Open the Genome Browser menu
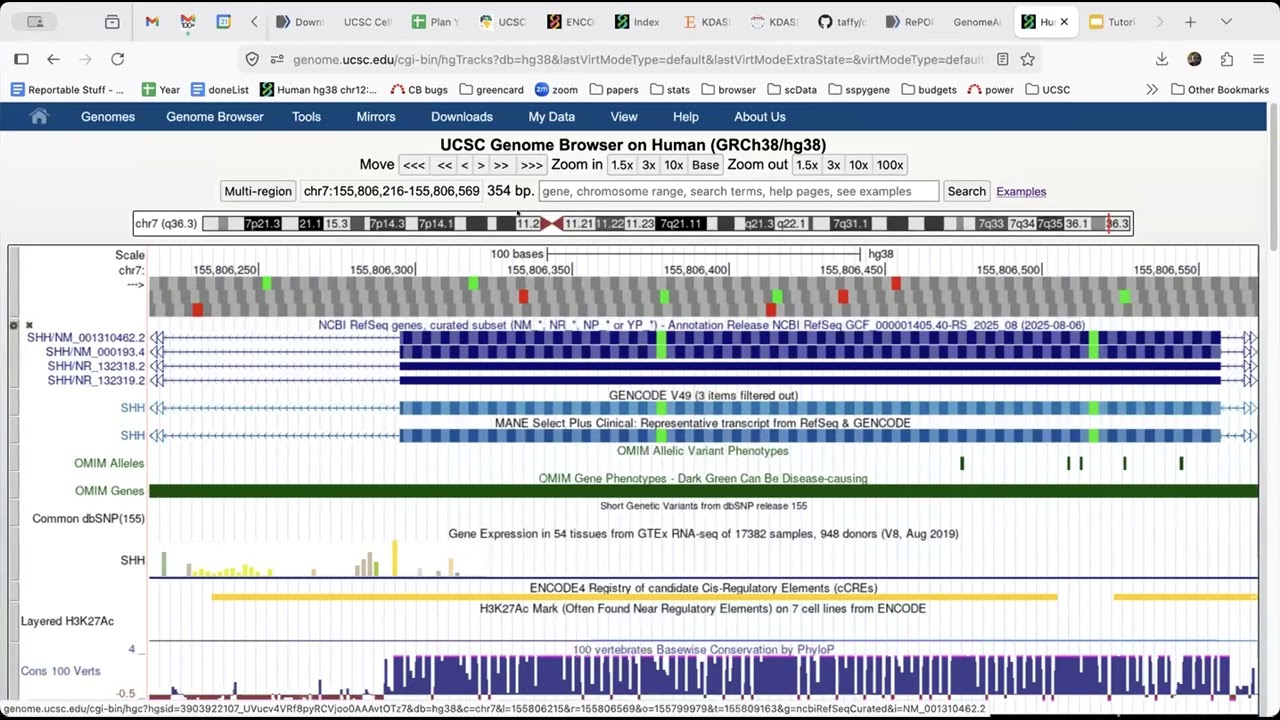The height and width of the screenshot is (720, 1280). [215, 117]
